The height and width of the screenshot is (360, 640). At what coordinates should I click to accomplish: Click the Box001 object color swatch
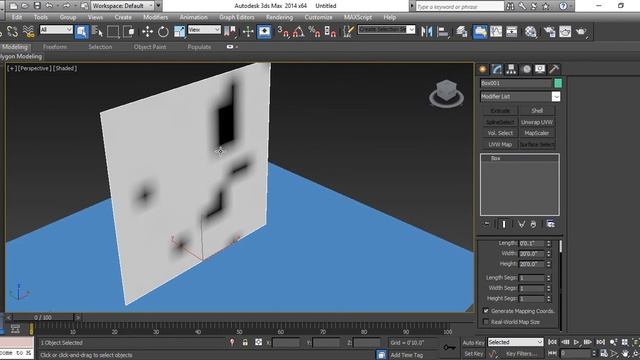[x=558, y=83]
